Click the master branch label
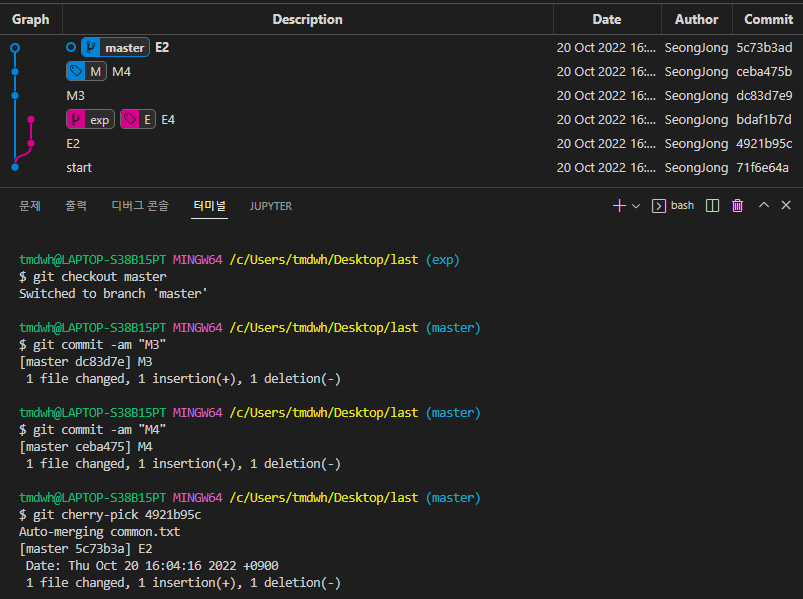 (115, 48)
